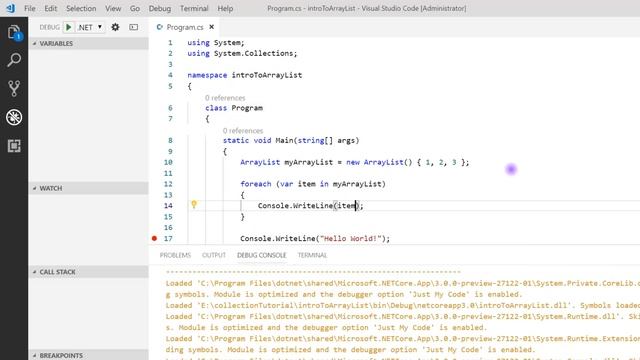640x360 pixels.
Task: Collapse the BREAKPOINTS section
Action: (x=89, y=355)
